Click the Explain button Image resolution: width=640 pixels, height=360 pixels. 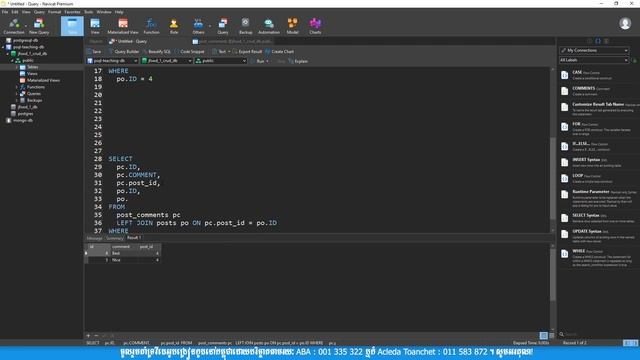(x=298, y=61)
